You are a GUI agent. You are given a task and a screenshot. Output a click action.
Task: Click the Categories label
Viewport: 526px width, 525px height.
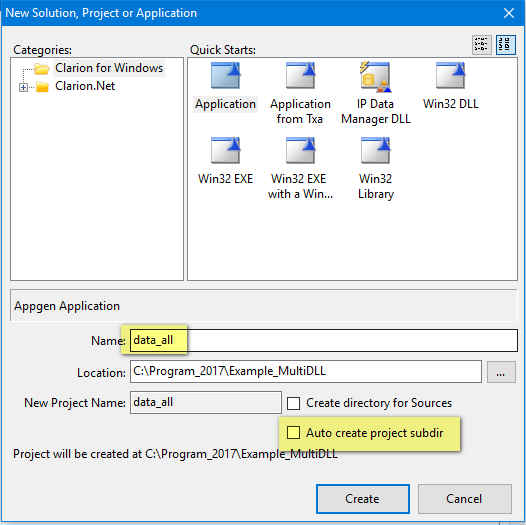(43, 50)
